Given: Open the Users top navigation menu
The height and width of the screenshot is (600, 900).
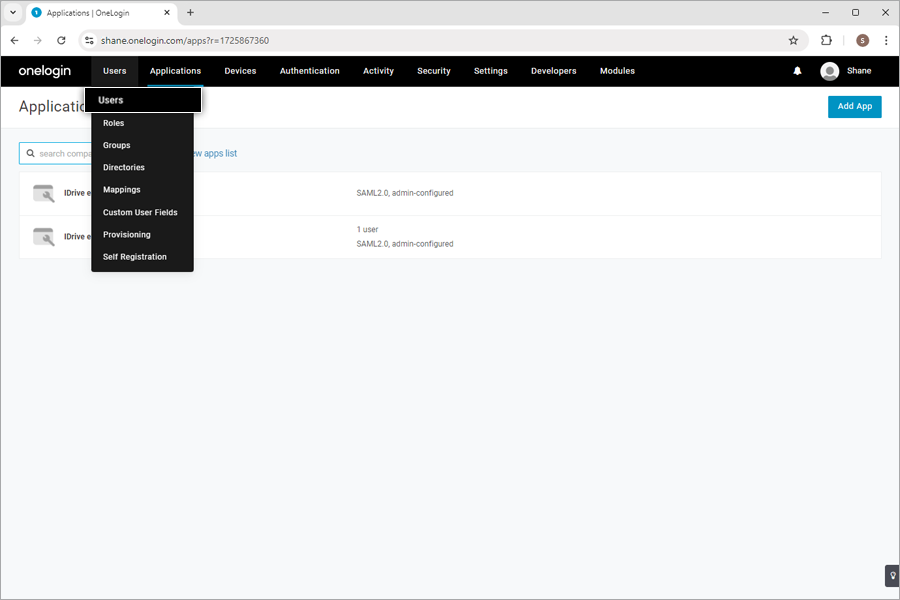Looking at the screenshot, I should (x=115, y=71).
